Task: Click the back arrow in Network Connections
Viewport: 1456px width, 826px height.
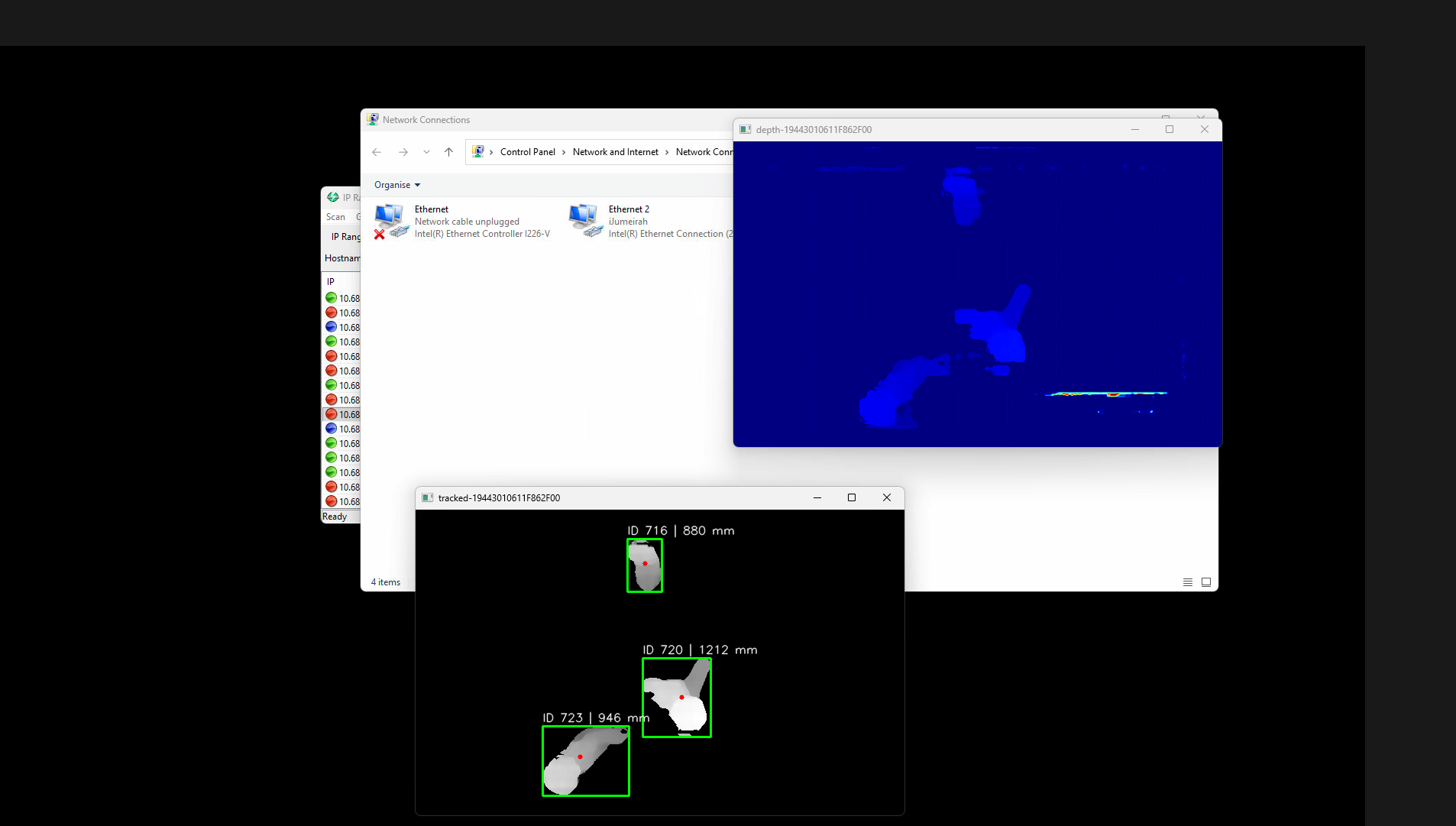Action: pos(377,152)
